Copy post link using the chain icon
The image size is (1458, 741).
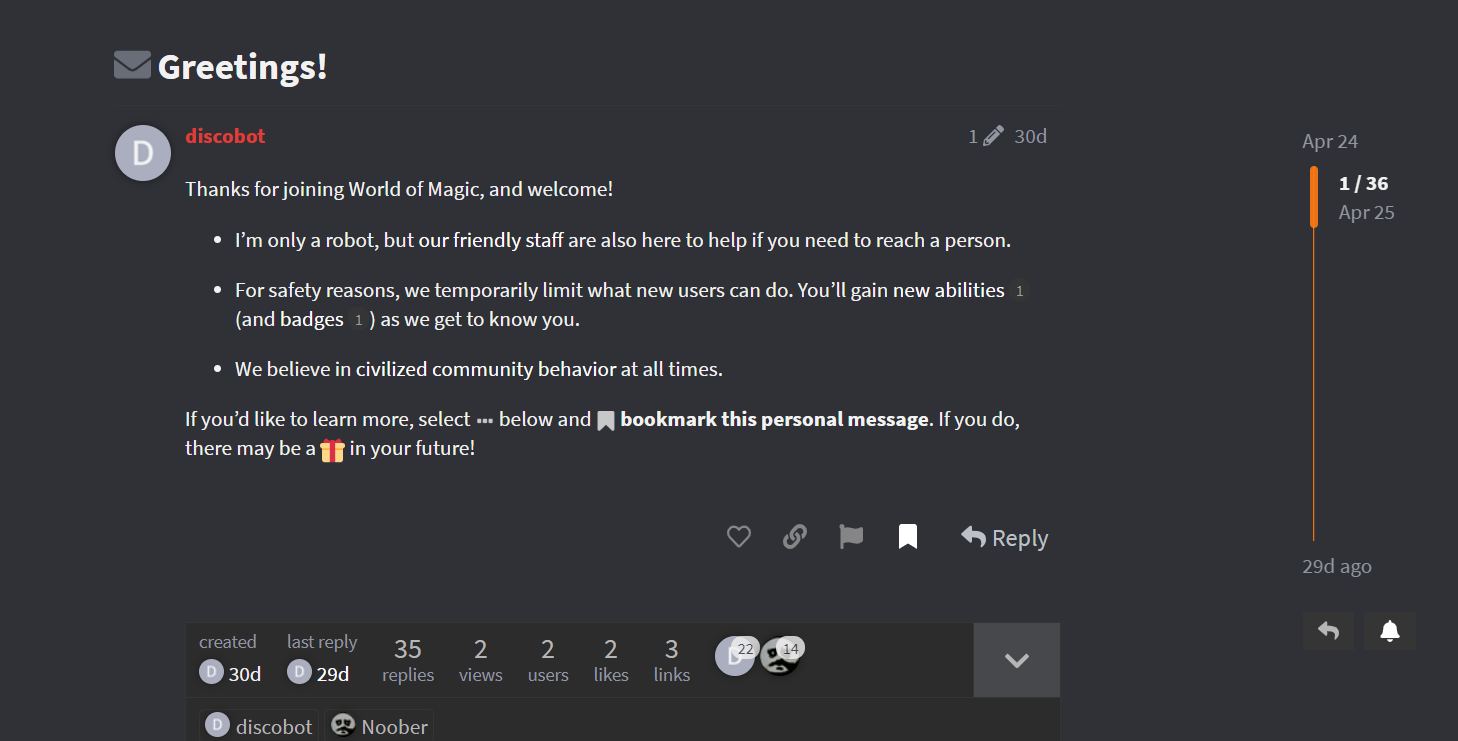coord(795,537)
